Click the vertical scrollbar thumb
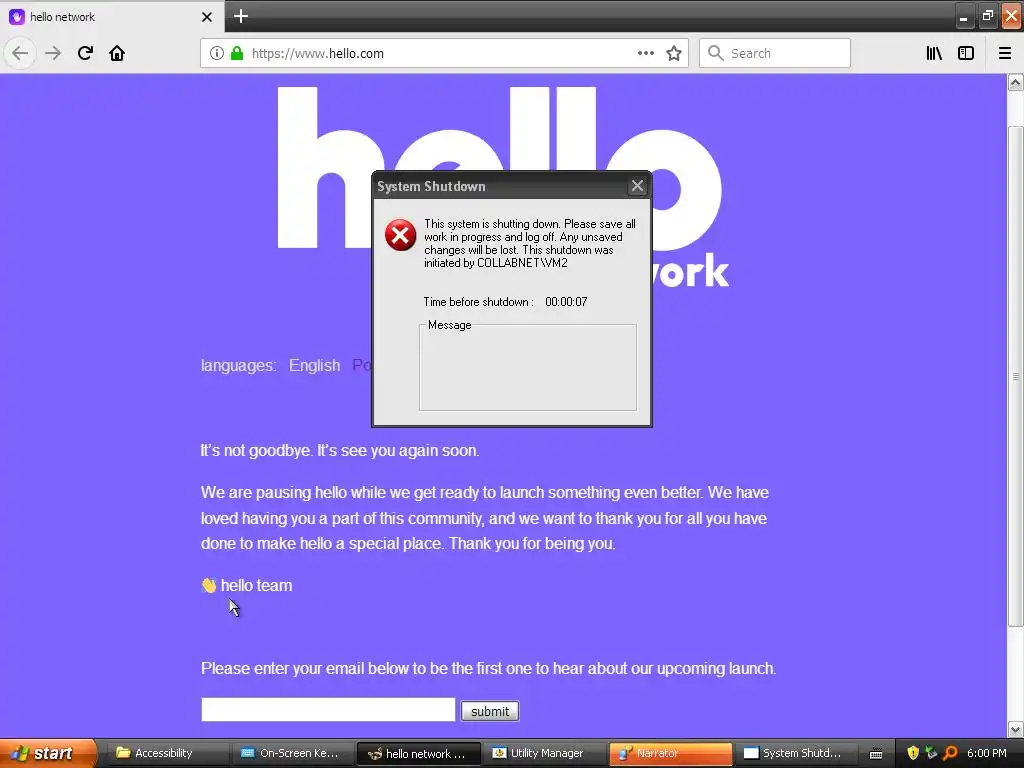 tap(1016, 376)
